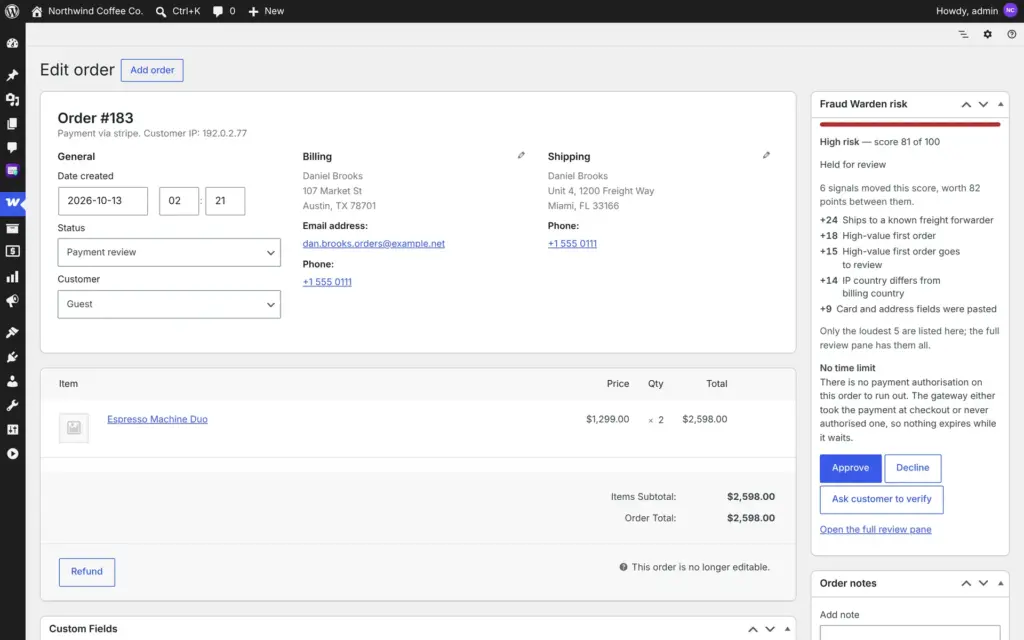Click the Refund button

point(87,572)
